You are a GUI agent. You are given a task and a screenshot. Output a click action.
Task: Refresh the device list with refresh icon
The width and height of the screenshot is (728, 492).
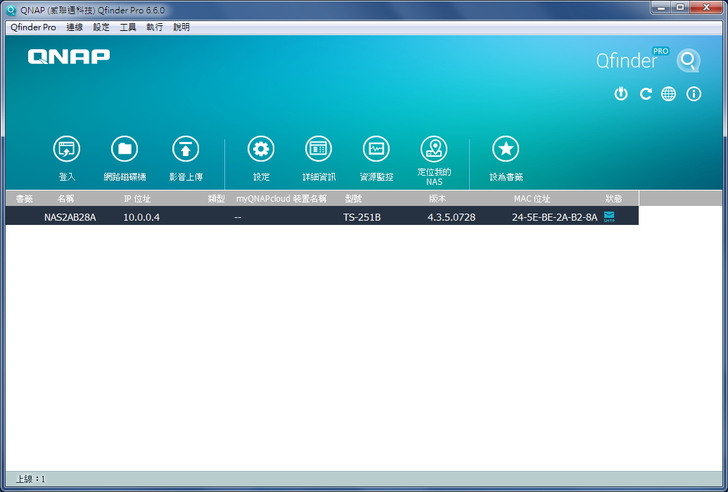(646, 94)
